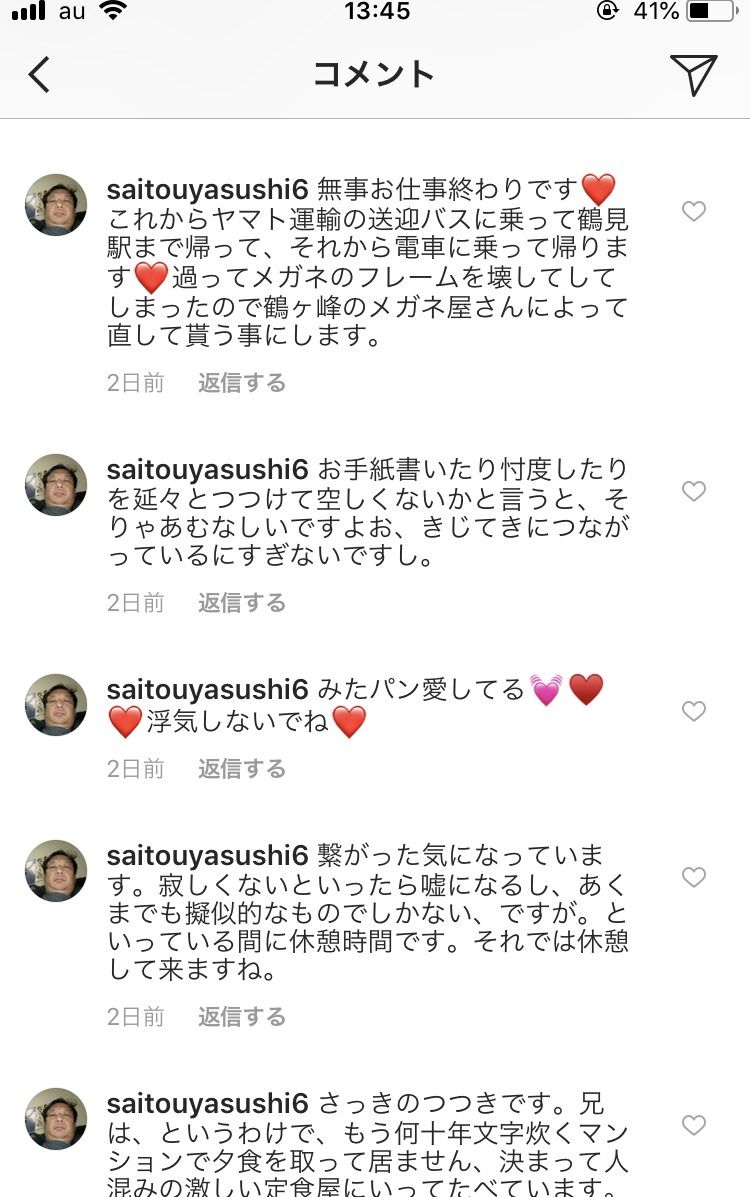The height and width of the screenshot is (1197, 750).
Task: Open avatar beside みたパン愛してる comment
Action: (56, 705)
